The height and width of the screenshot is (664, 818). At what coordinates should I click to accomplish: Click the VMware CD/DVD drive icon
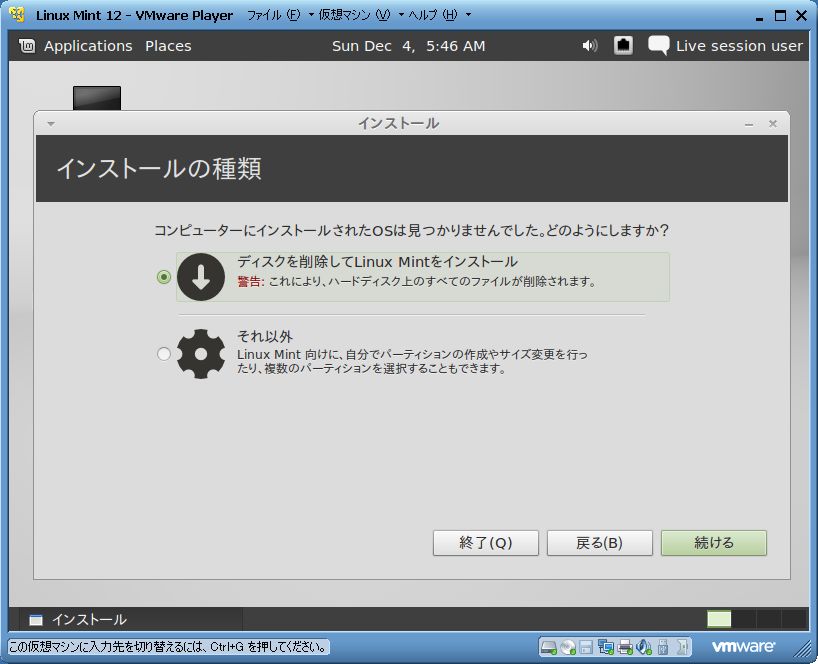pos(568,647)
